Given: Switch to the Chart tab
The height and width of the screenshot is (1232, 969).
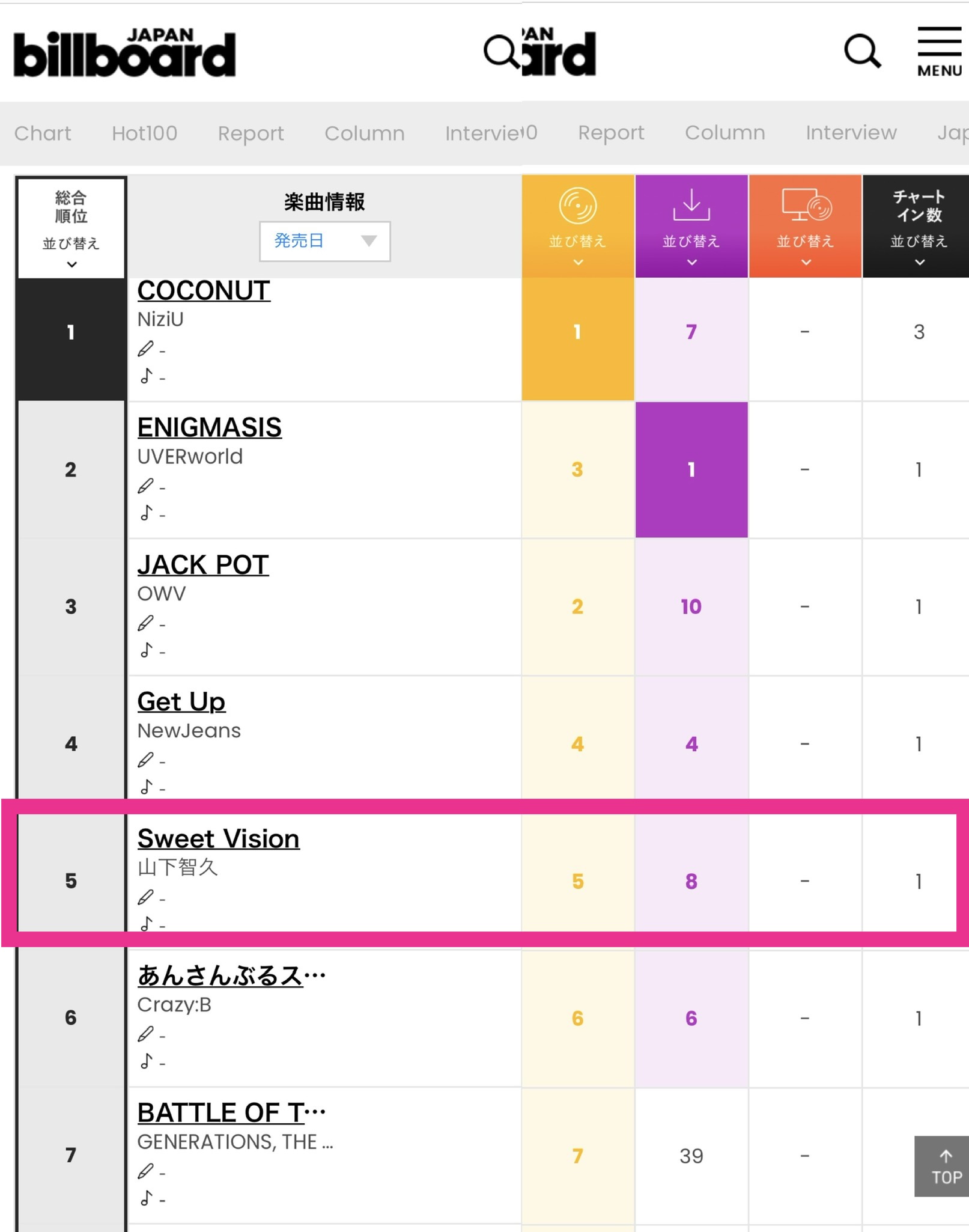Looking at the screenshot, I should (43, 133).
